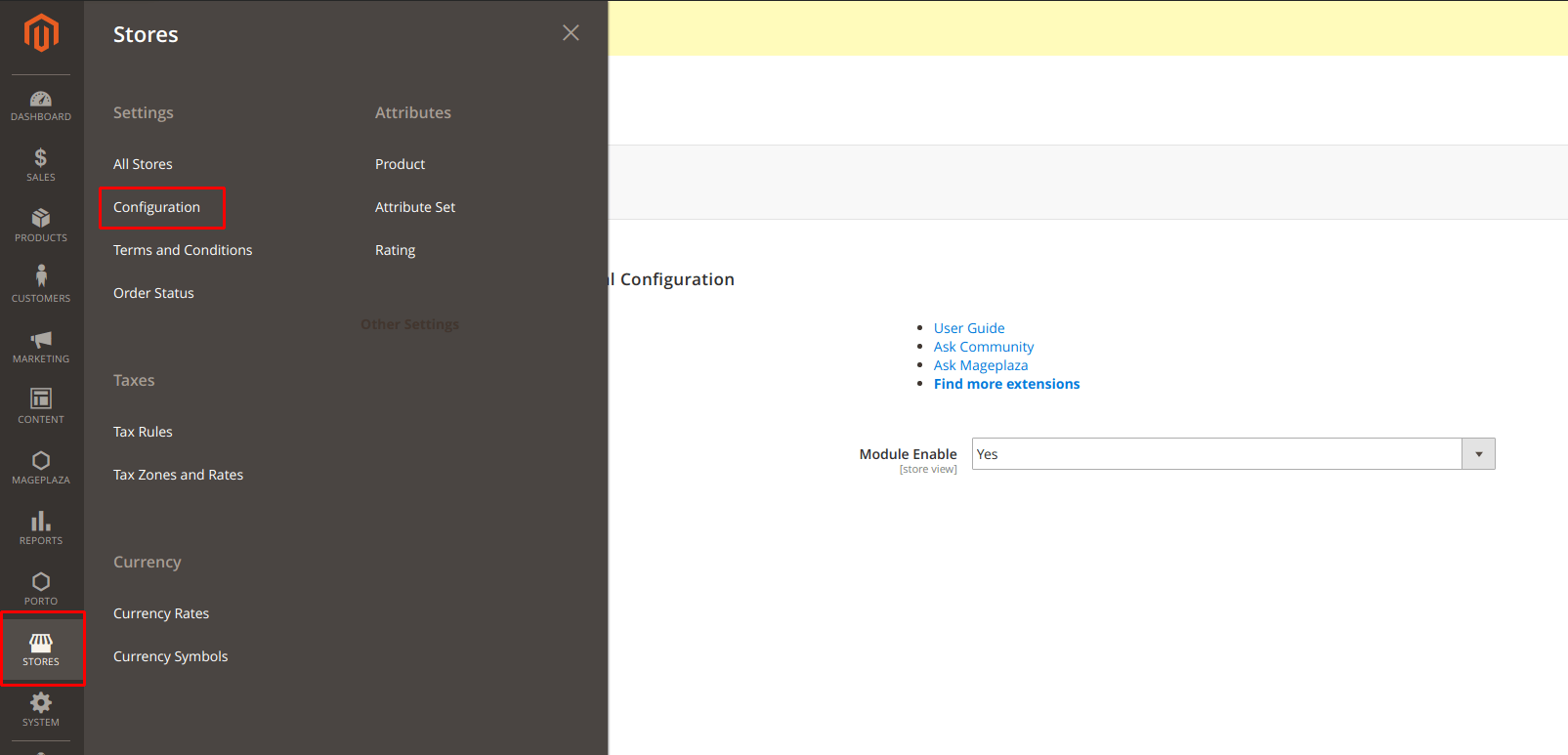Open Currency Rates page

(x=161, y=613)
